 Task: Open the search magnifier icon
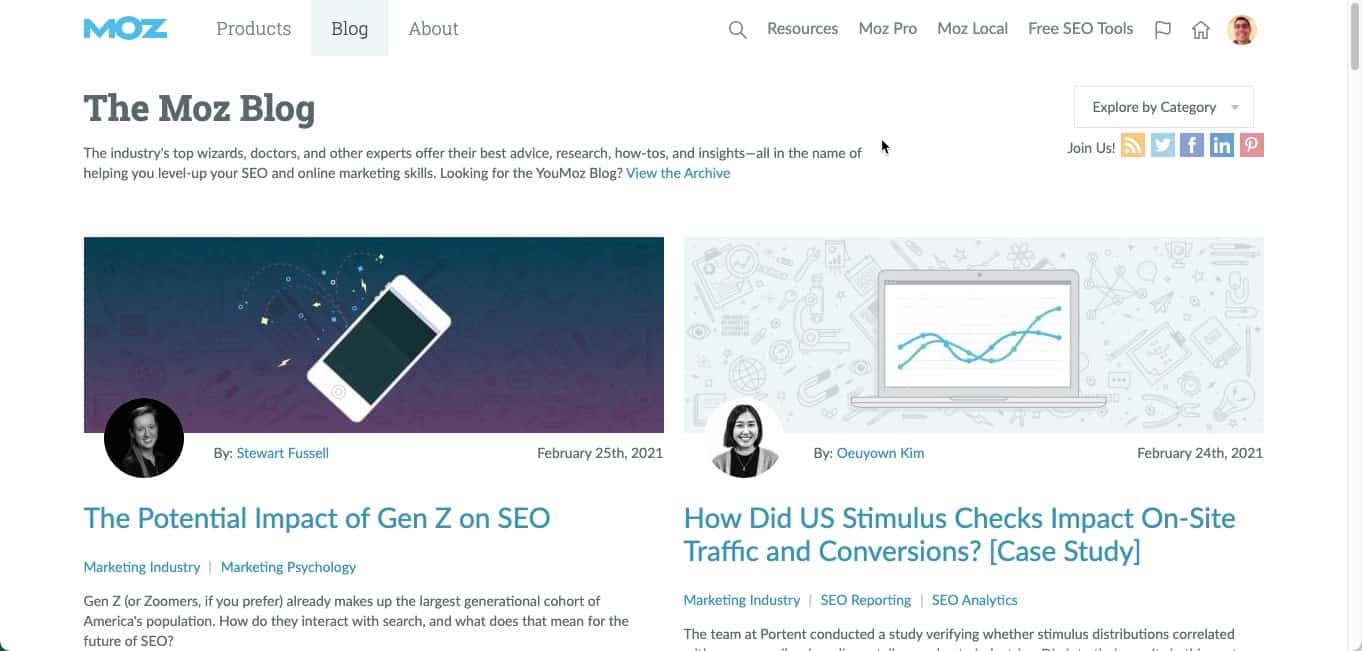pos(737,30)
